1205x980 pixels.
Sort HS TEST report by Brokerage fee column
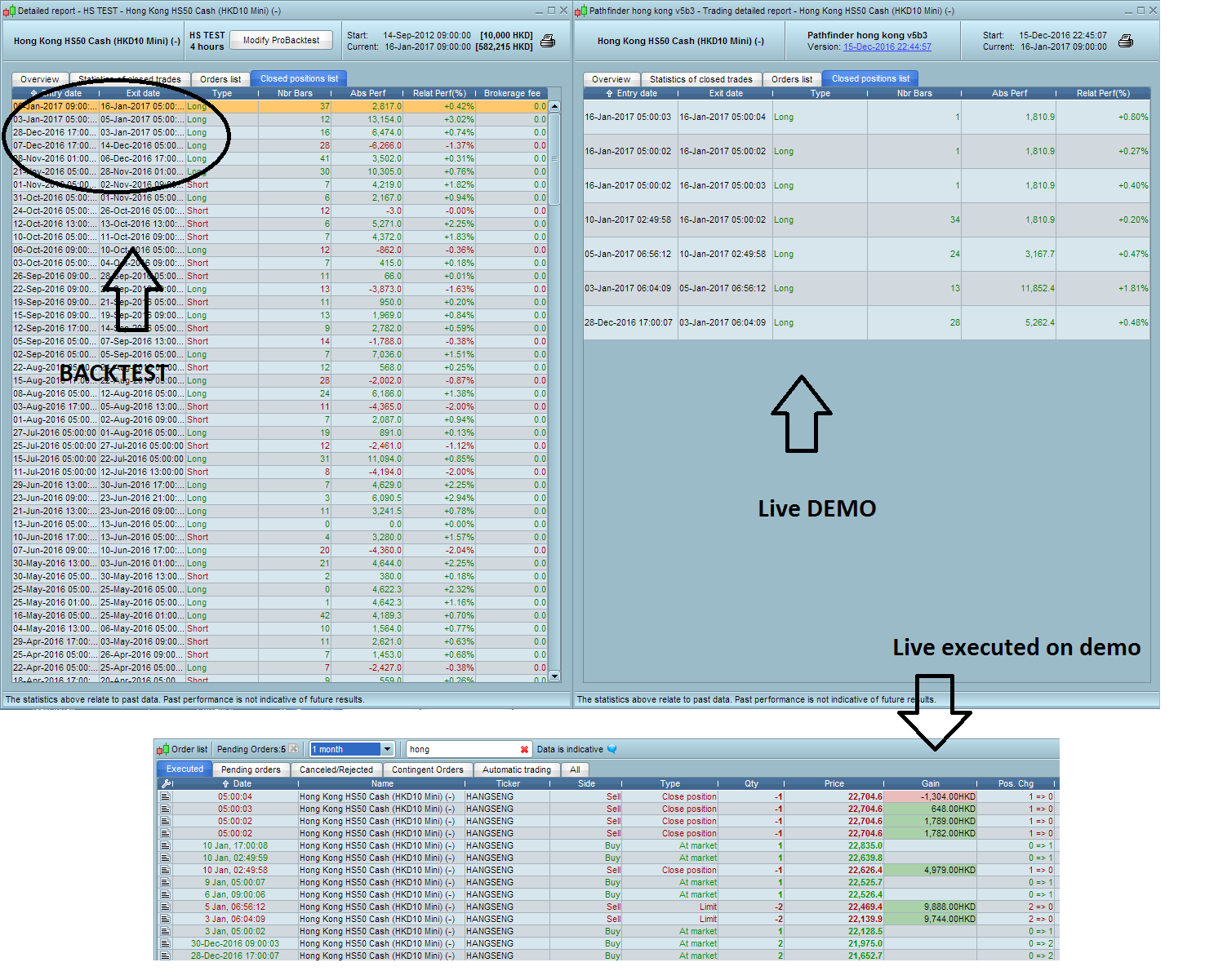click(x=512, y=93)
